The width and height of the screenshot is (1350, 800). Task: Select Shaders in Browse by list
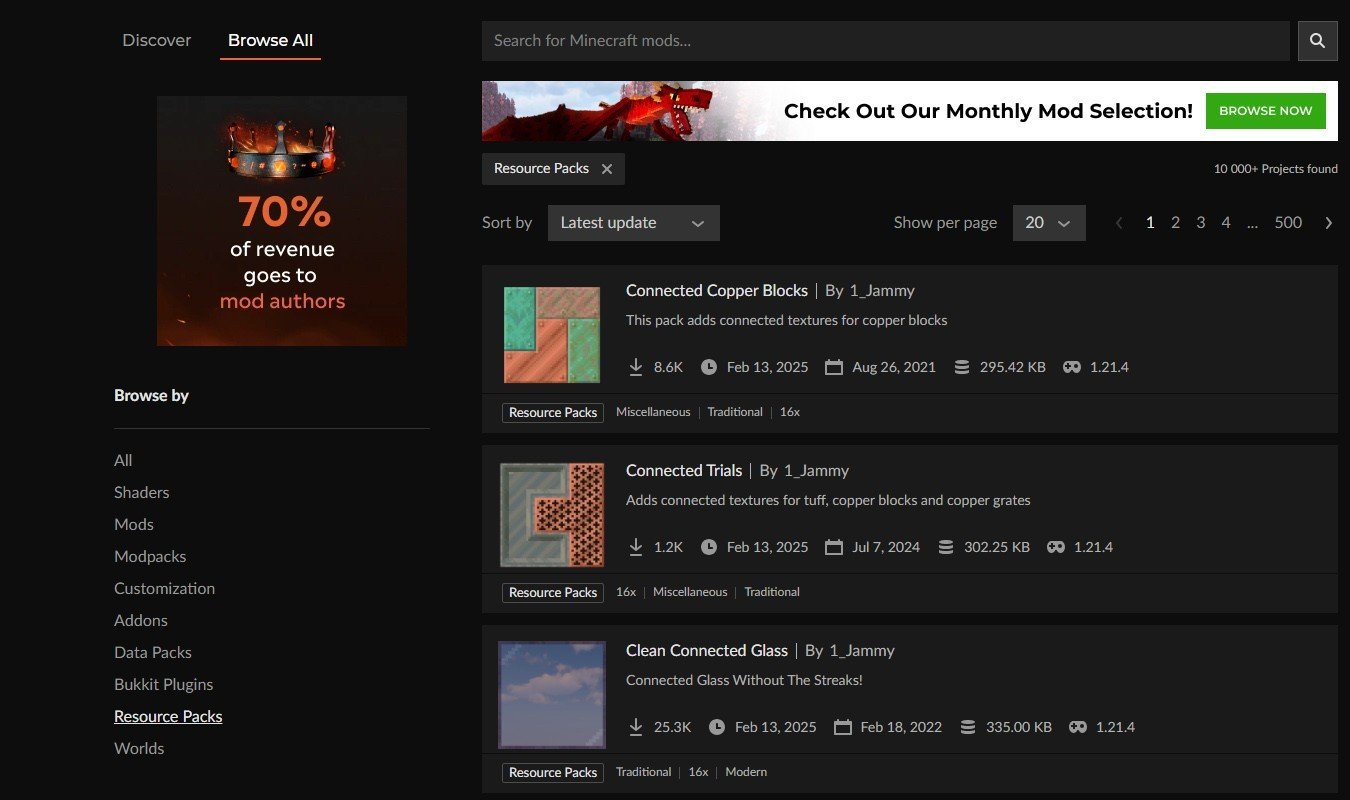142,492
